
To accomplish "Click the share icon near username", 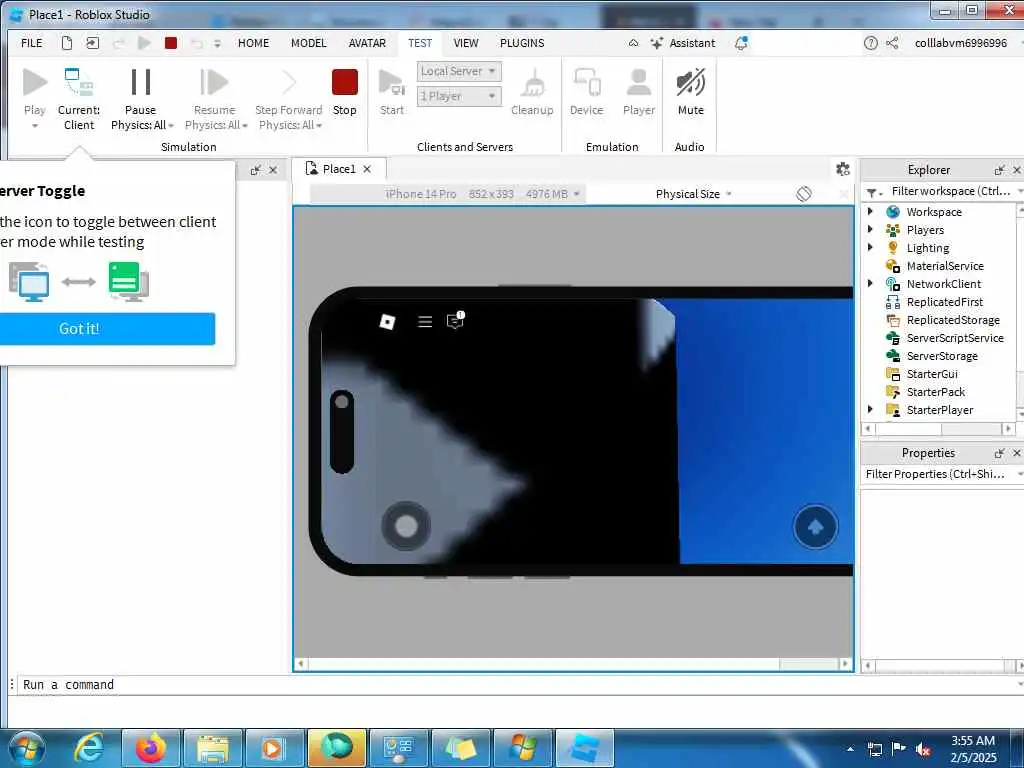I will pos(892,43).
